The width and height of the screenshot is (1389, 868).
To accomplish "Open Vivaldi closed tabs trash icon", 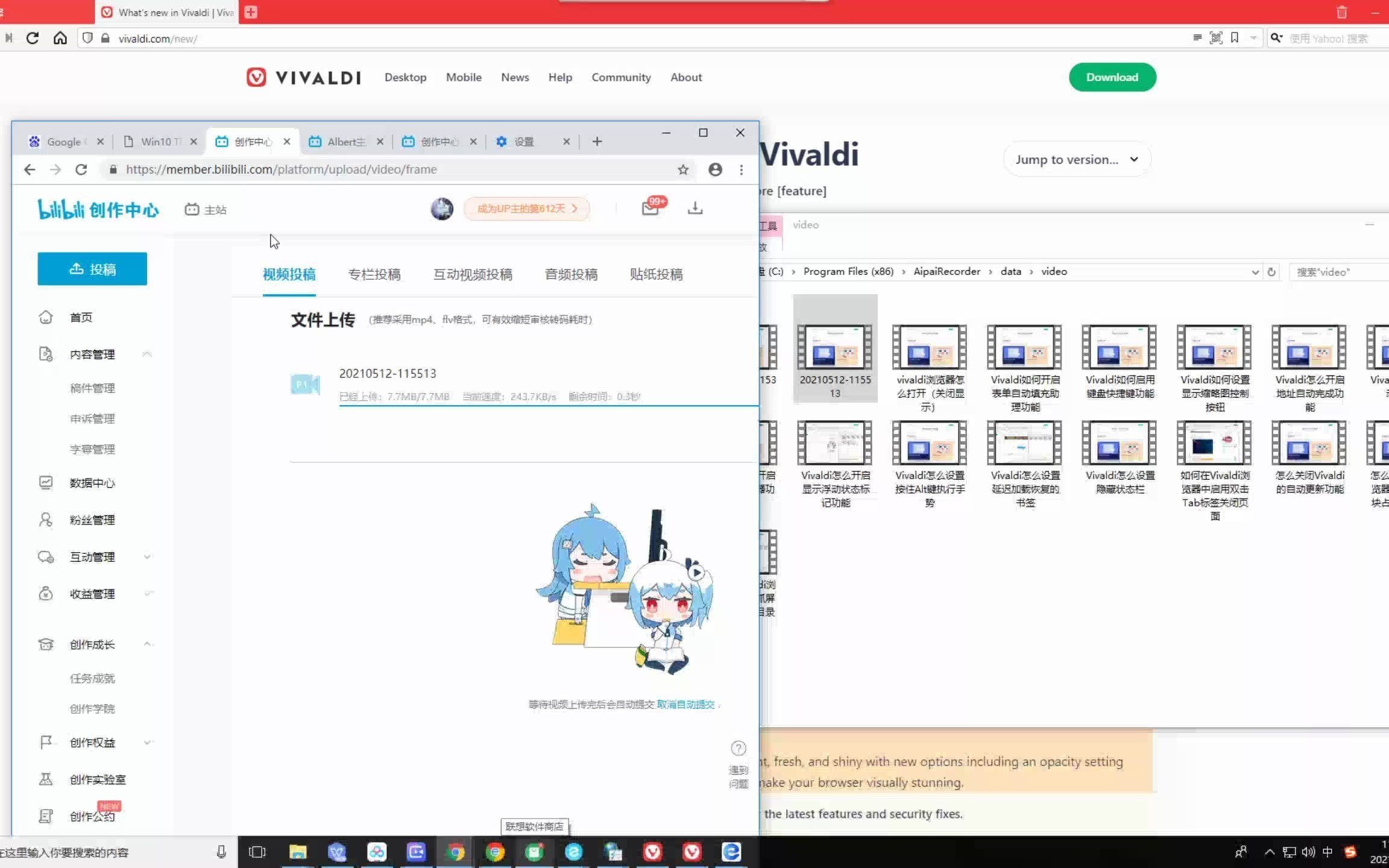I will coord(1342,12).
